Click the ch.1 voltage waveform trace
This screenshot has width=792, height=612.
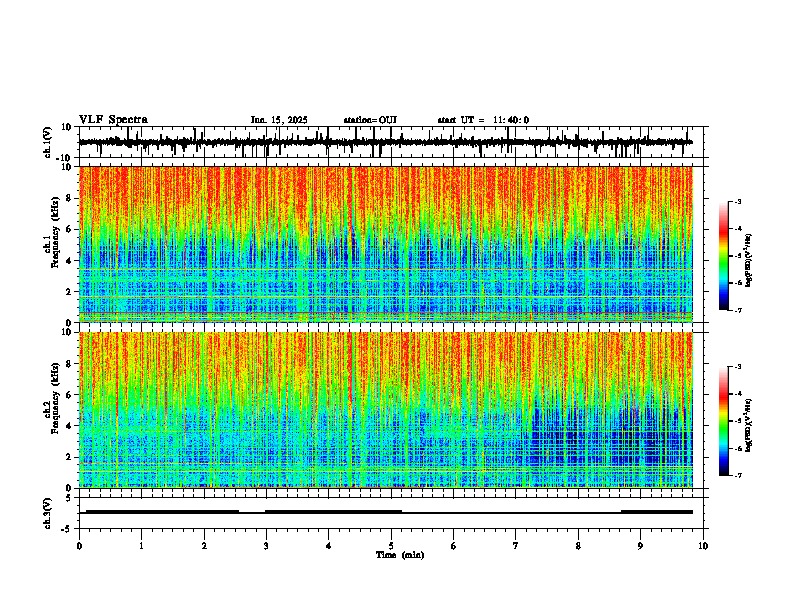(x=385, y=142)
